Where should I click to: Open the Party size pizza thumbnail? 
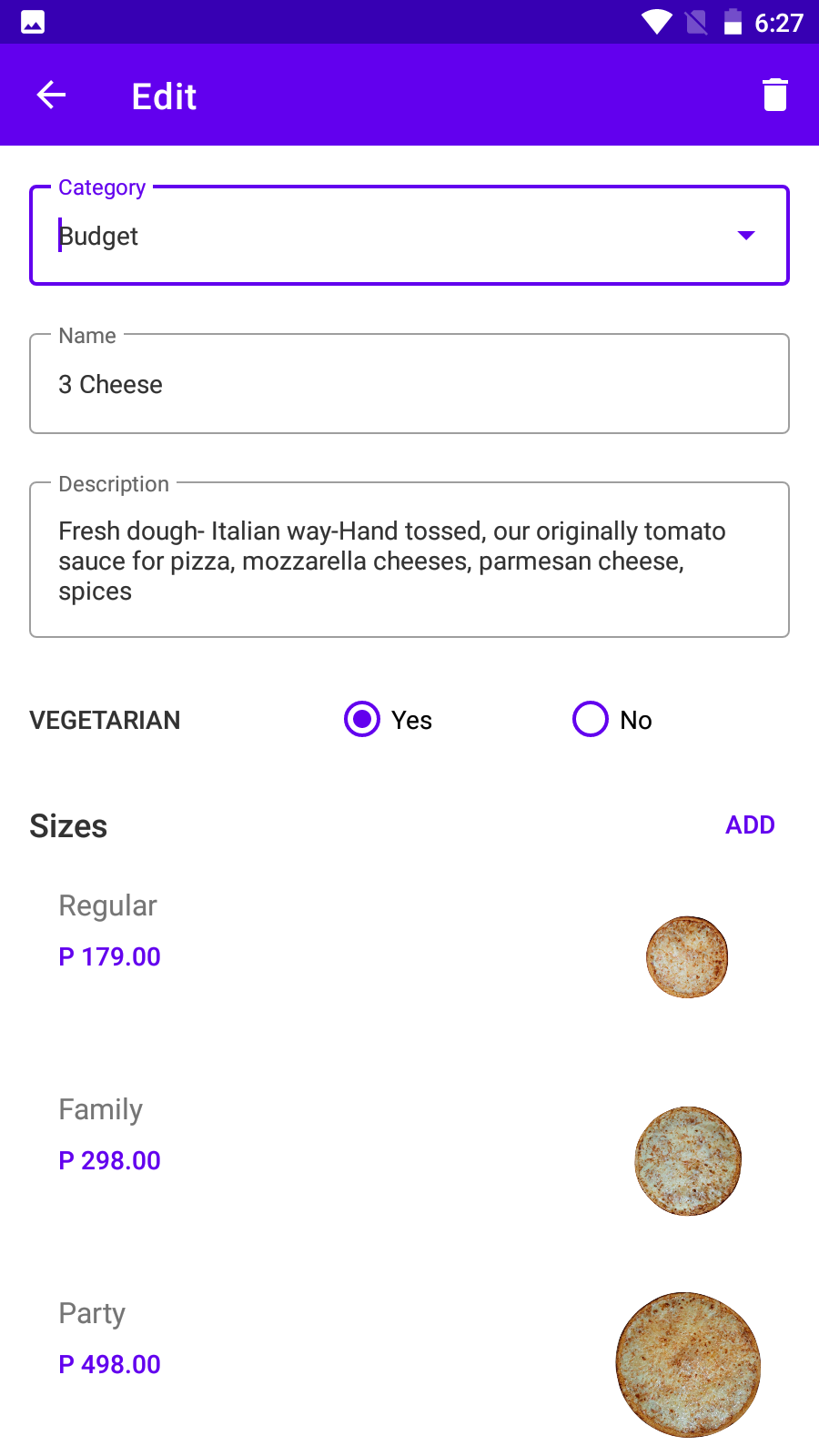coord(688,1365)
